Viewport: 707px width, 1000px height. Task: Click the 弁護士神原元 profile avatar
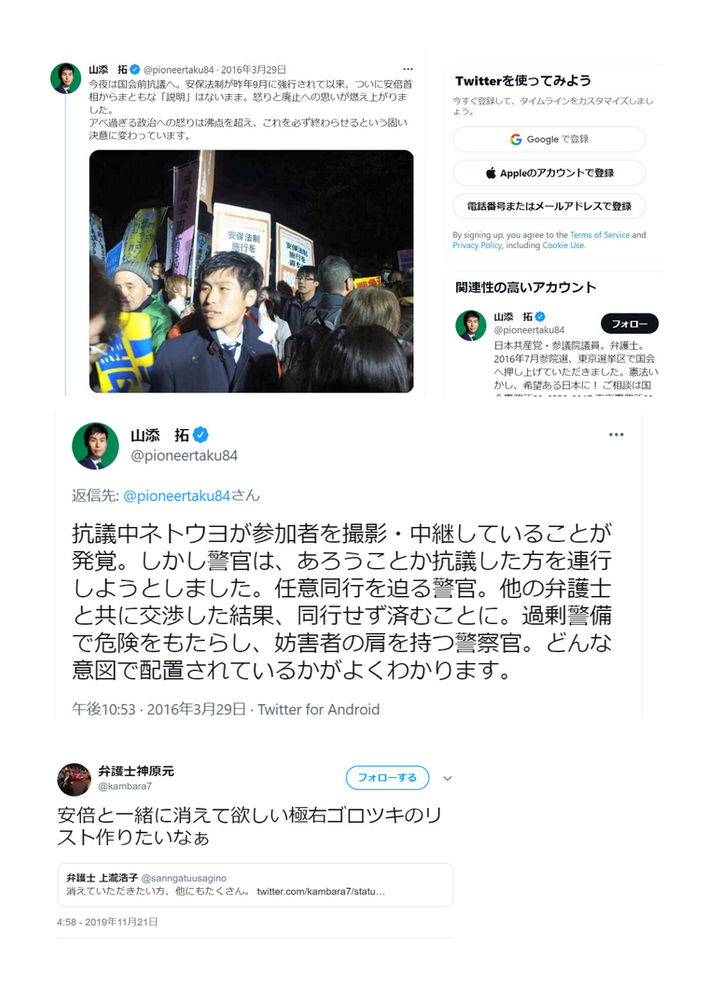click(x=74, y=779)
